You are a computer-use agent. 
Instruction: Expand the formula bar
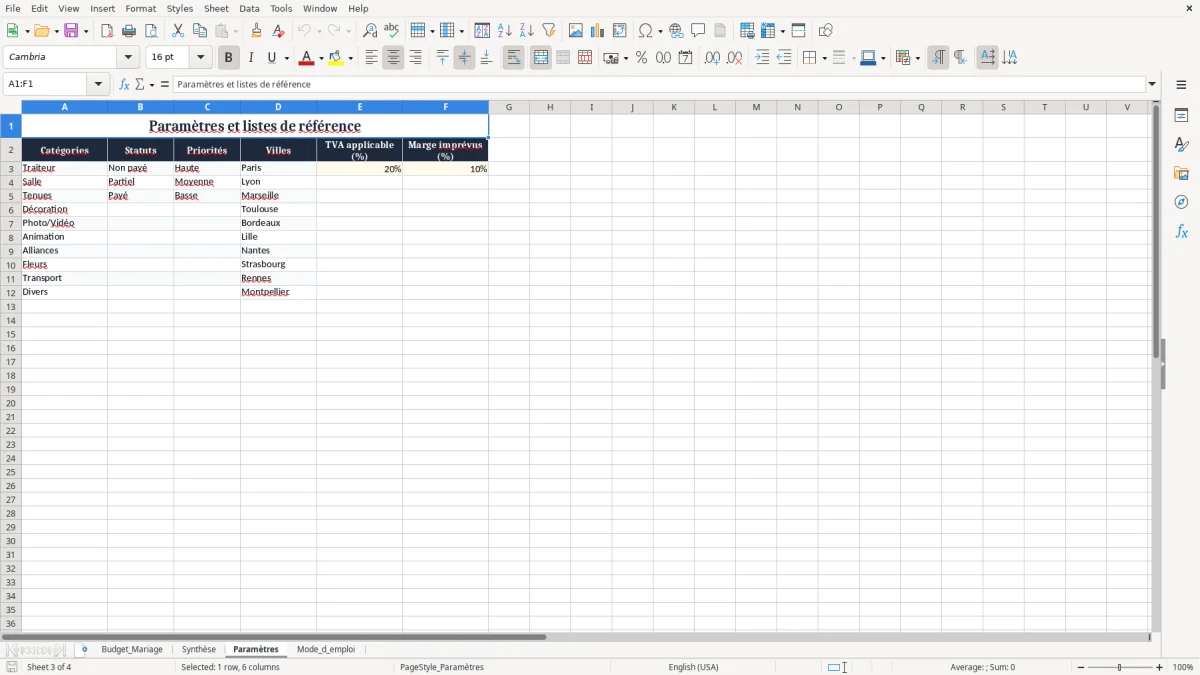coord(1152,84)
